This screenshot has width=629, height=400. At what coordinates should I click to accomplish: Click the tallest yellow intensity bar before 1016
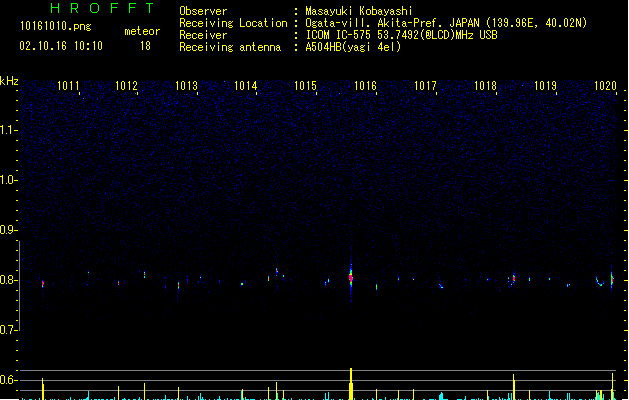coord(351,384)
